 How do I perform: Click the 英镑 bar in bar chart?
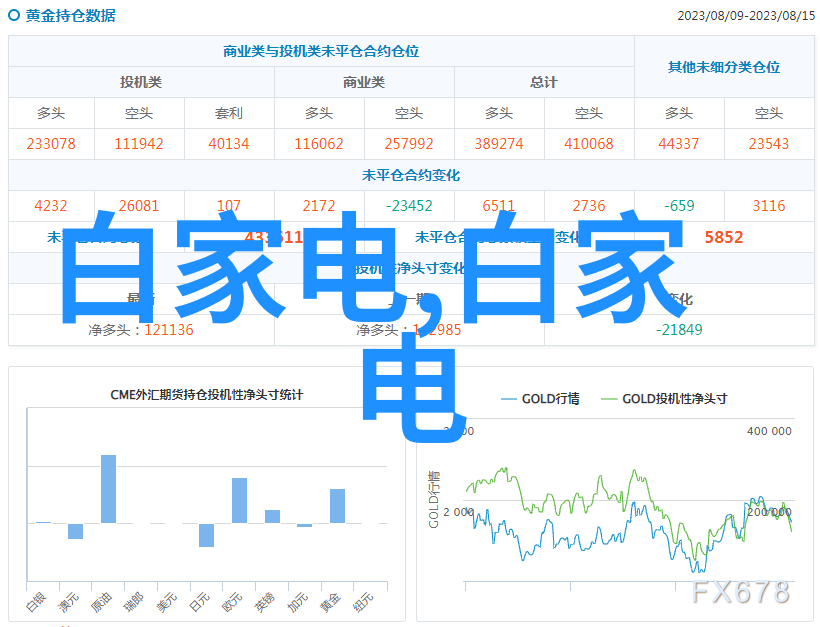pyautogui.click(x=272, y=516)
